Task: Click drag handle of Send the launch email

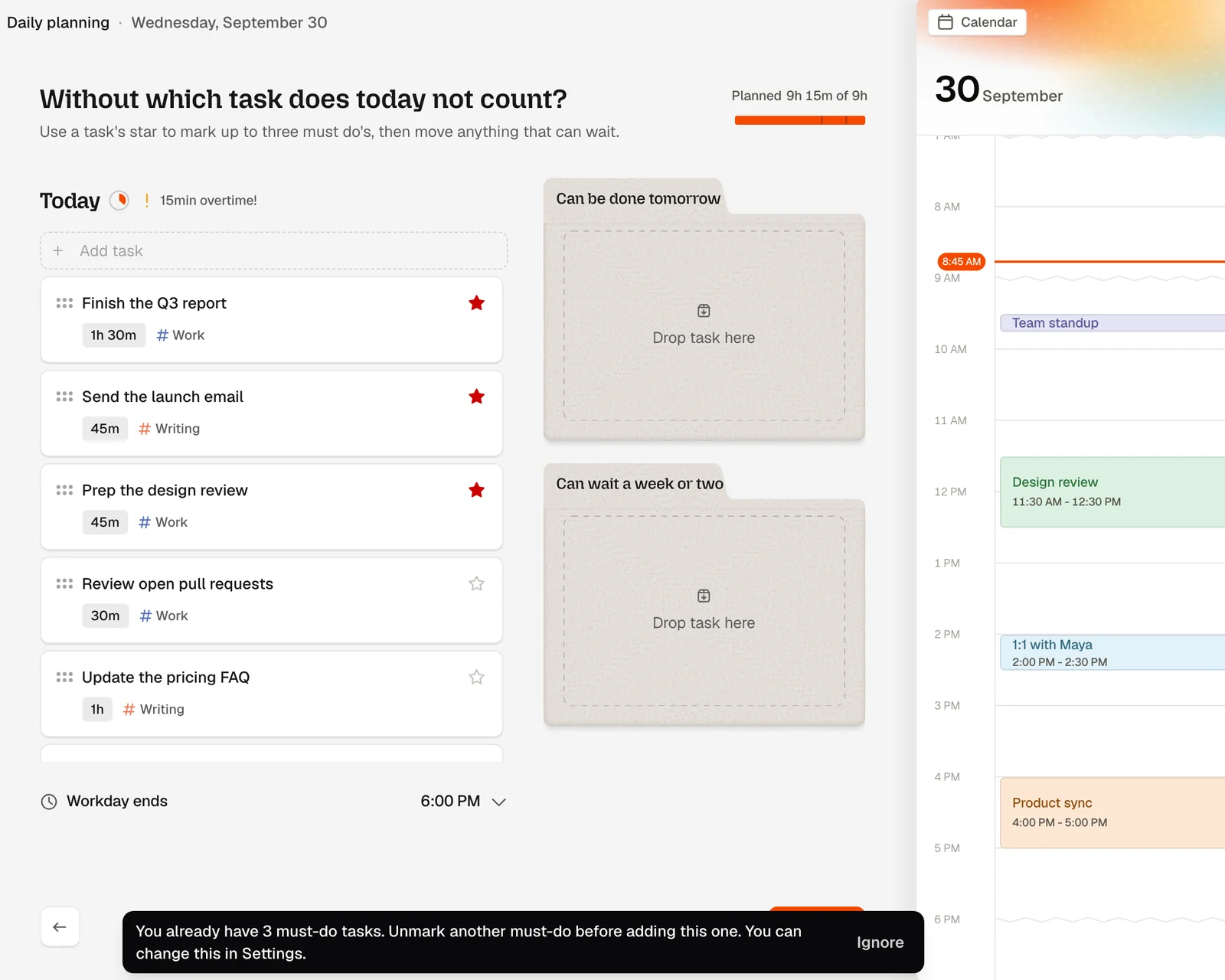Action: (64, 397)
